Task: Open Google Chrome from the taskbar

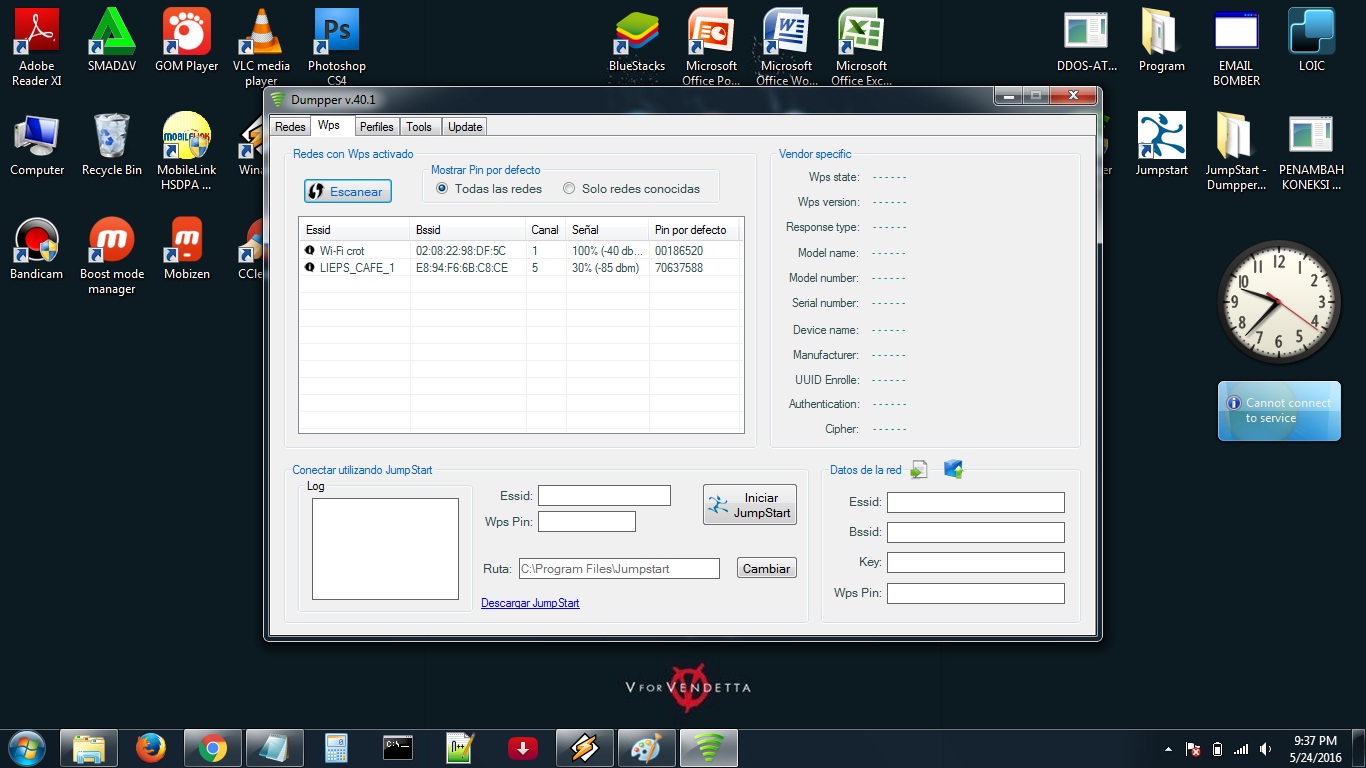Action: (x=212, y=747)
